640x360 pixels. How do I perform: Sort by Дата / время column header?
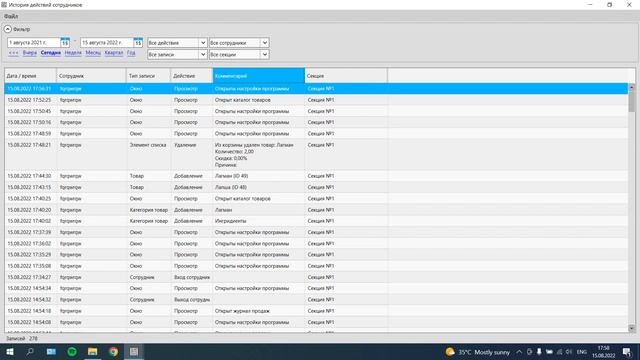coord(31,76)
